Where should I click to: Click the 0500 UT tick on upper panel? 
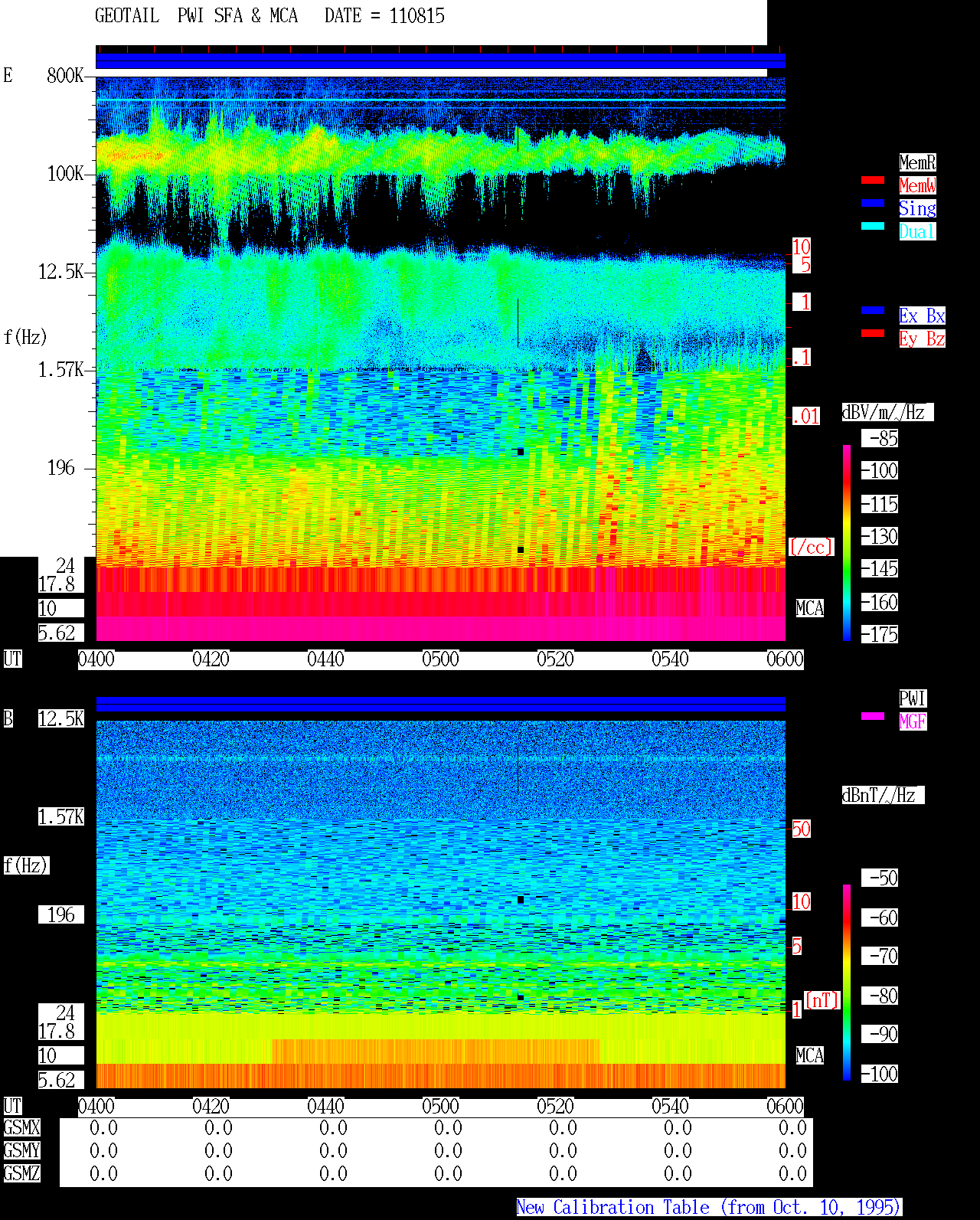440,659
